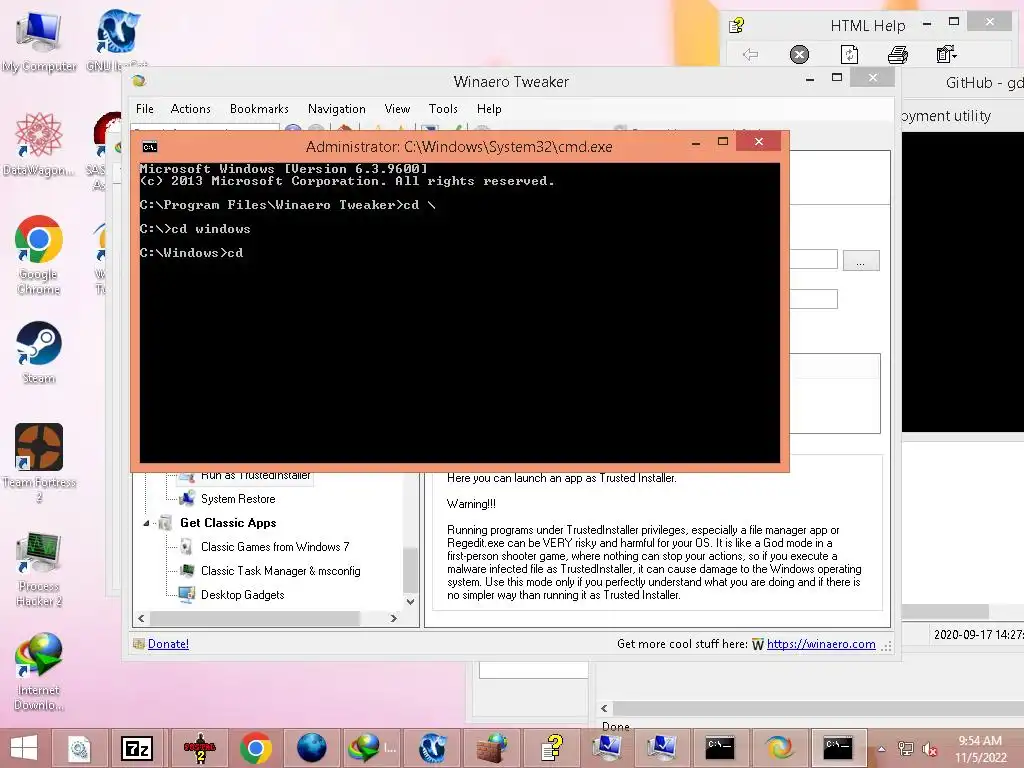Open Google Chrome from the taskbar
Viewport: 1024px width, 768px height.
coord(256,748)
